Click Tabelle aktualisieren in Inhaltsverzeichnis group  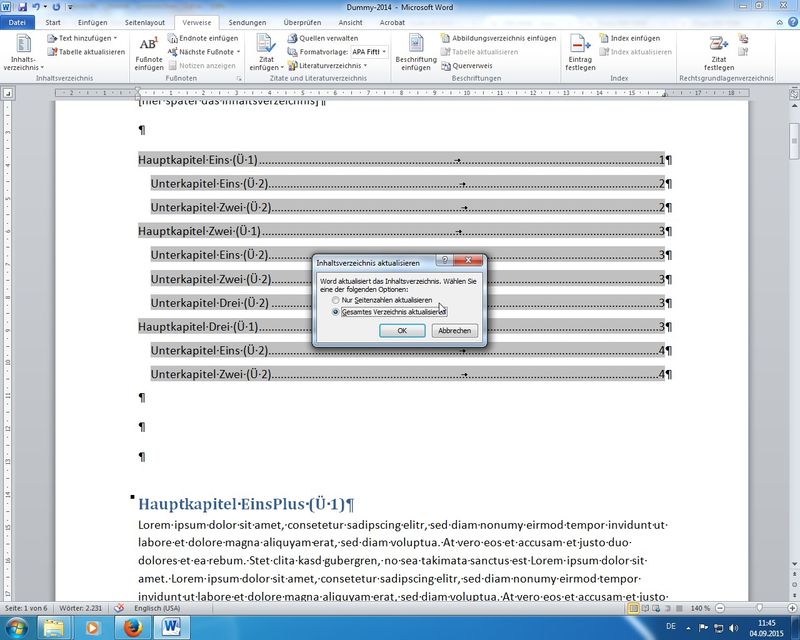click(x=86, y=52)
